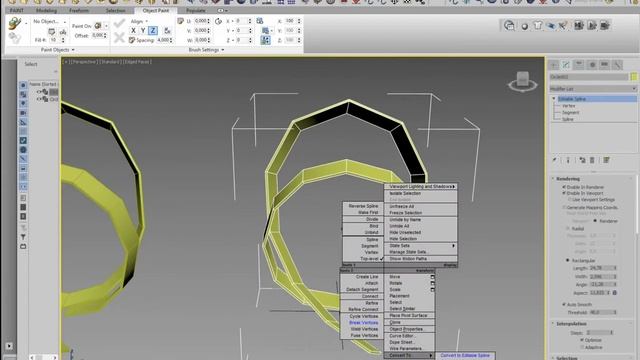Switch to the Modeling ribbon tab
The width and height of the screenshot is (640, 360).
tap(46, 10)
